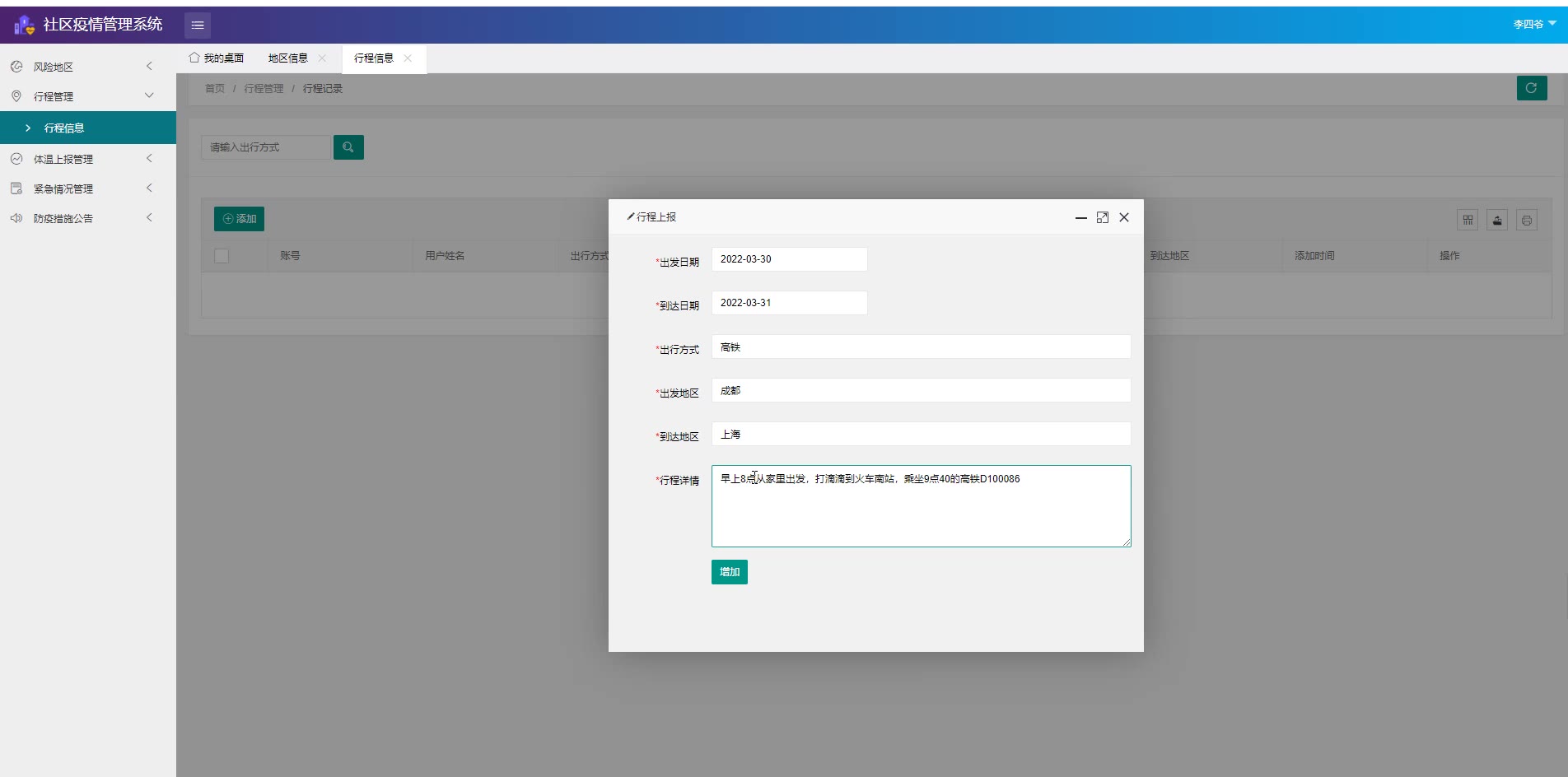Open the column filter grid icon

point(1468,220)
